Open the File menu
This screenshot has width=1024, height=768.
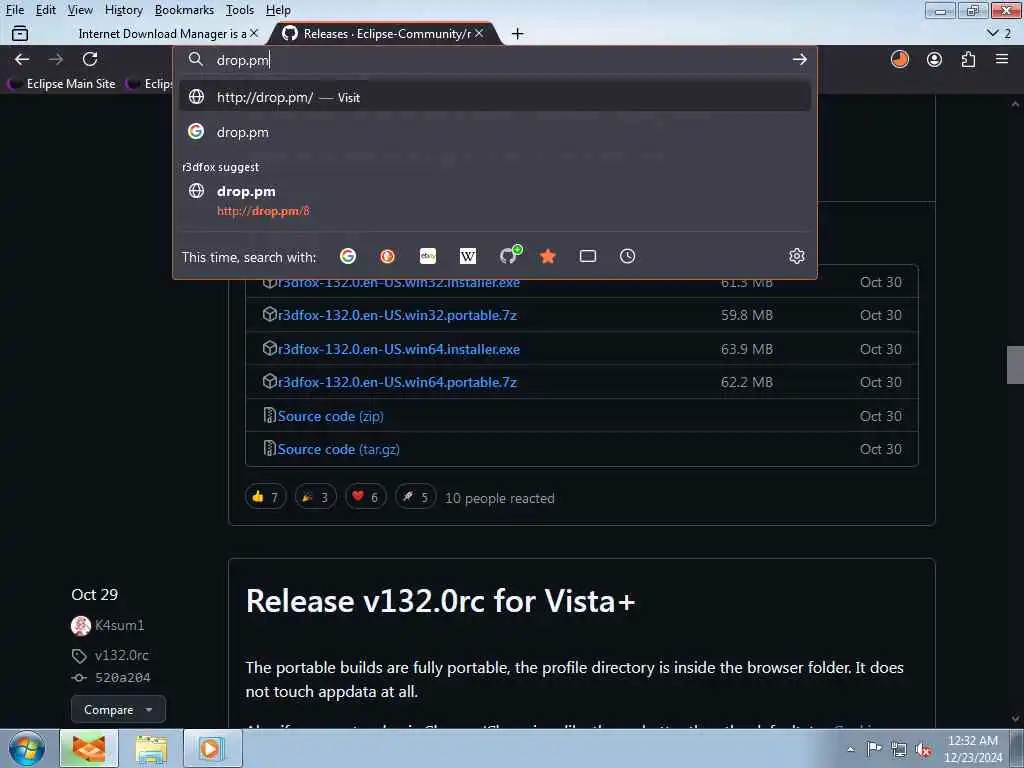click(x=15, y=10)
